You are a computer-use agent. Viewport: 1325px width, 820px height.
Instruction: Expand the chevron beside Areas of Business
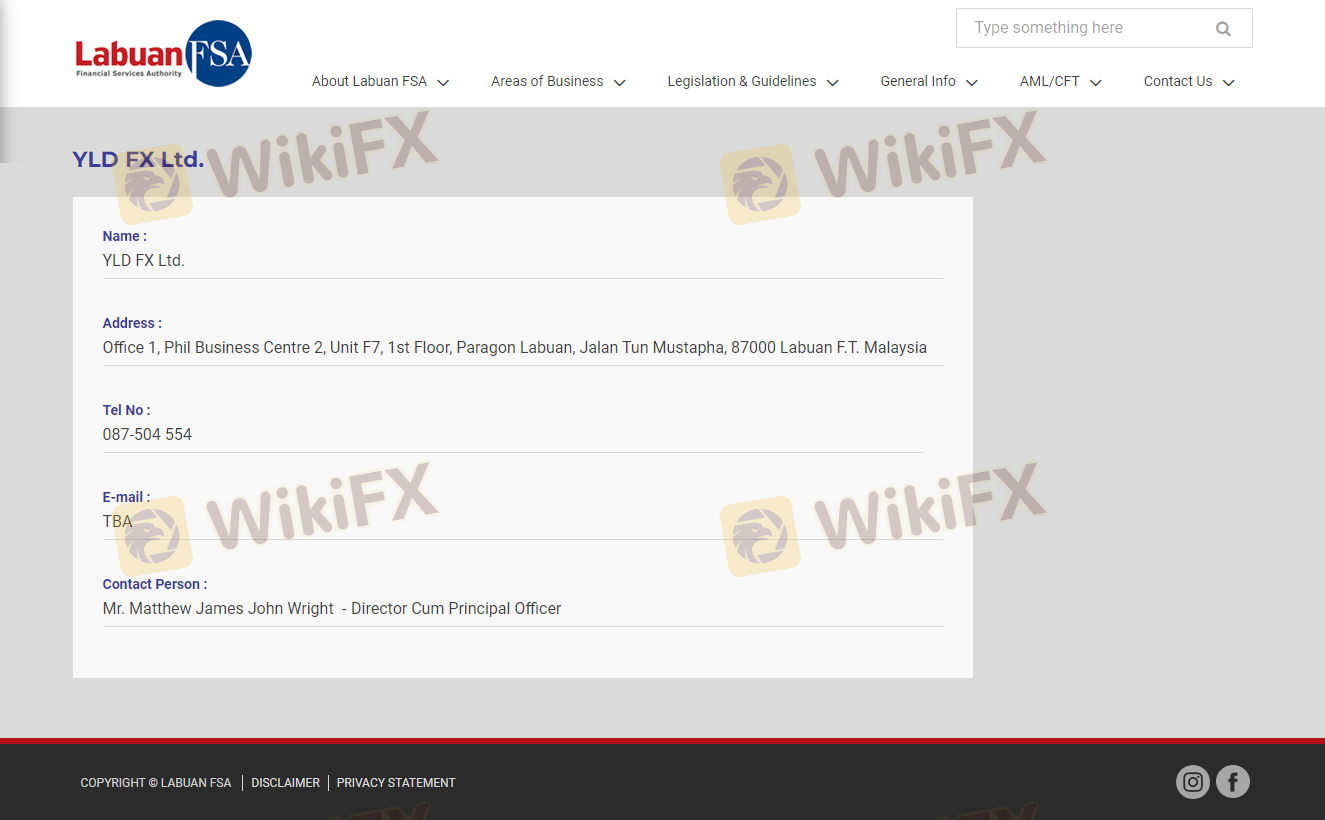[619, 83]
